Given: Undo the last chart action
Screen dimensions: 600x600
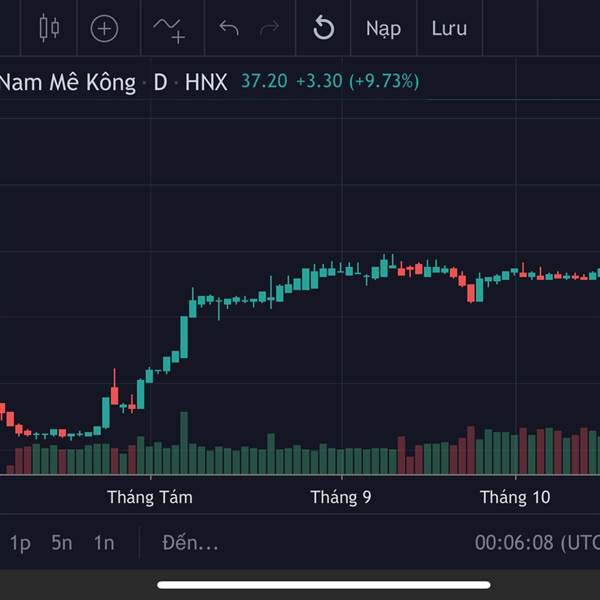Looking at the screenshot, I should pos(229,28).
